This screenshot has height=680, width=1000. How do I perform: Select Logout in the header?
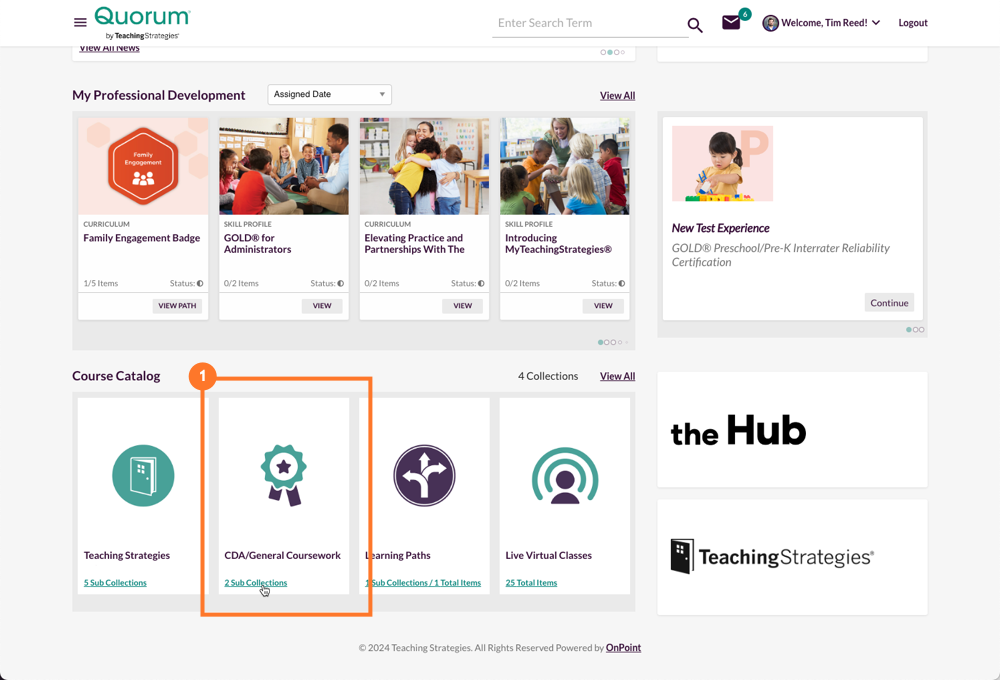pos(912,23)
